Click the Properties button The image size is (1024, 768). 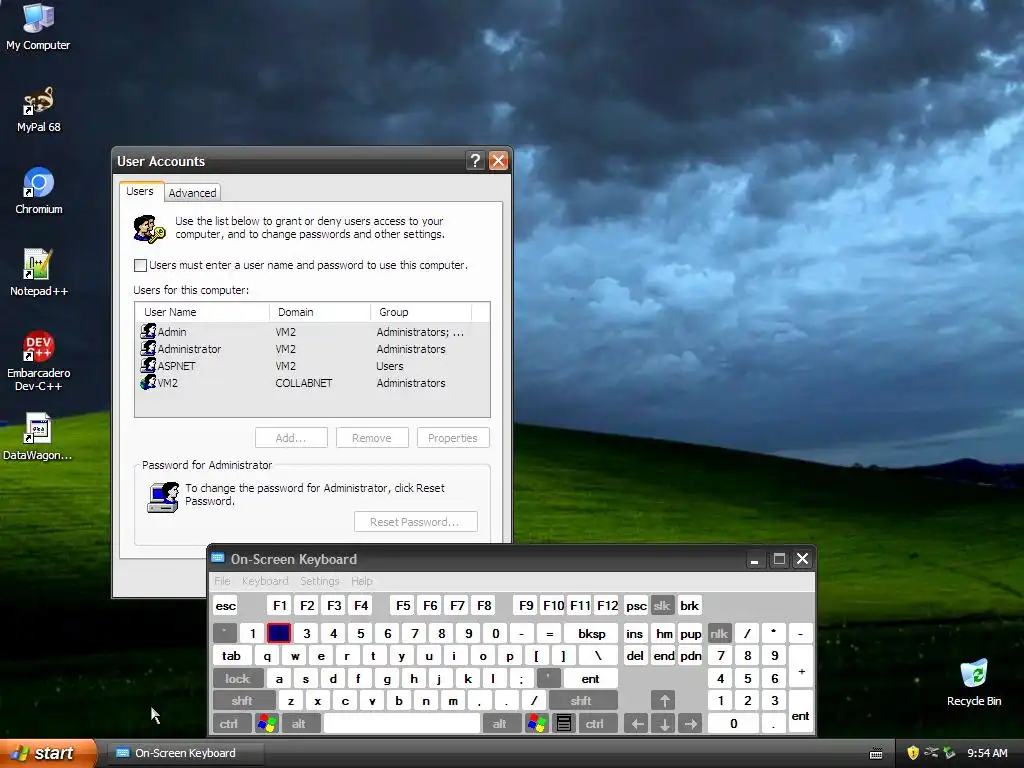tap(453, 438)
